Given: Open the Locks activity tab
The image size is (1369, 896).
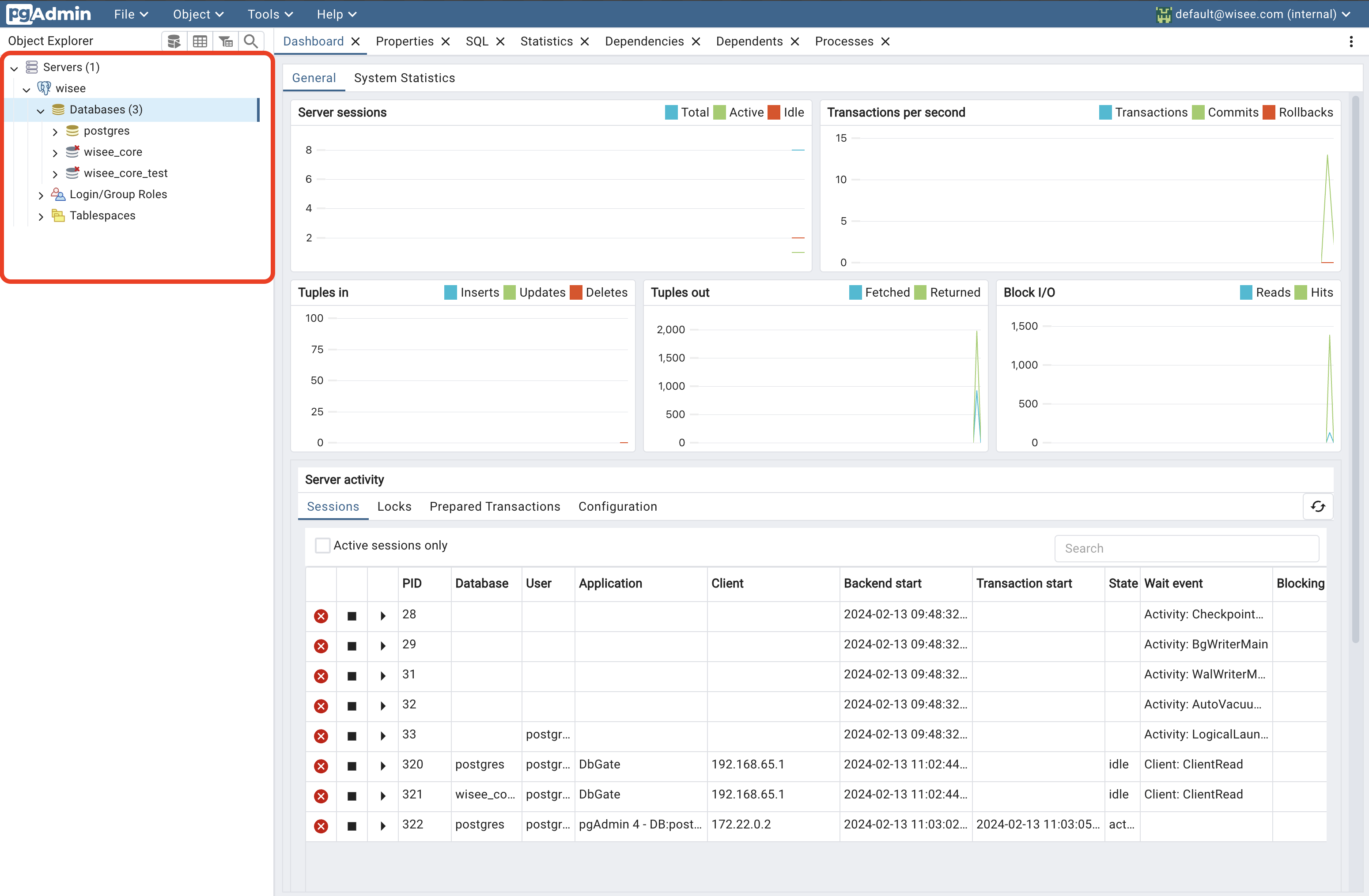Looking at the screenshot, I should (394, 506).
